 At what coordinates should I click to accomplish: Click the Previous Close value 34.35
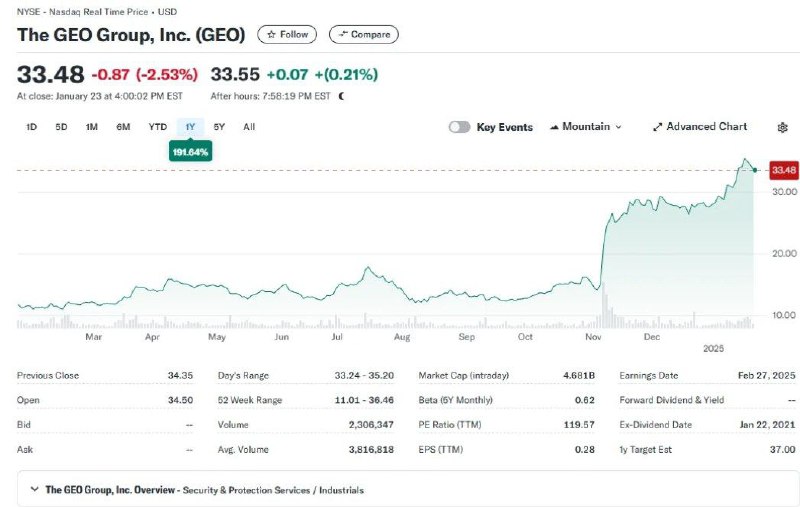(x=180, y=375)
